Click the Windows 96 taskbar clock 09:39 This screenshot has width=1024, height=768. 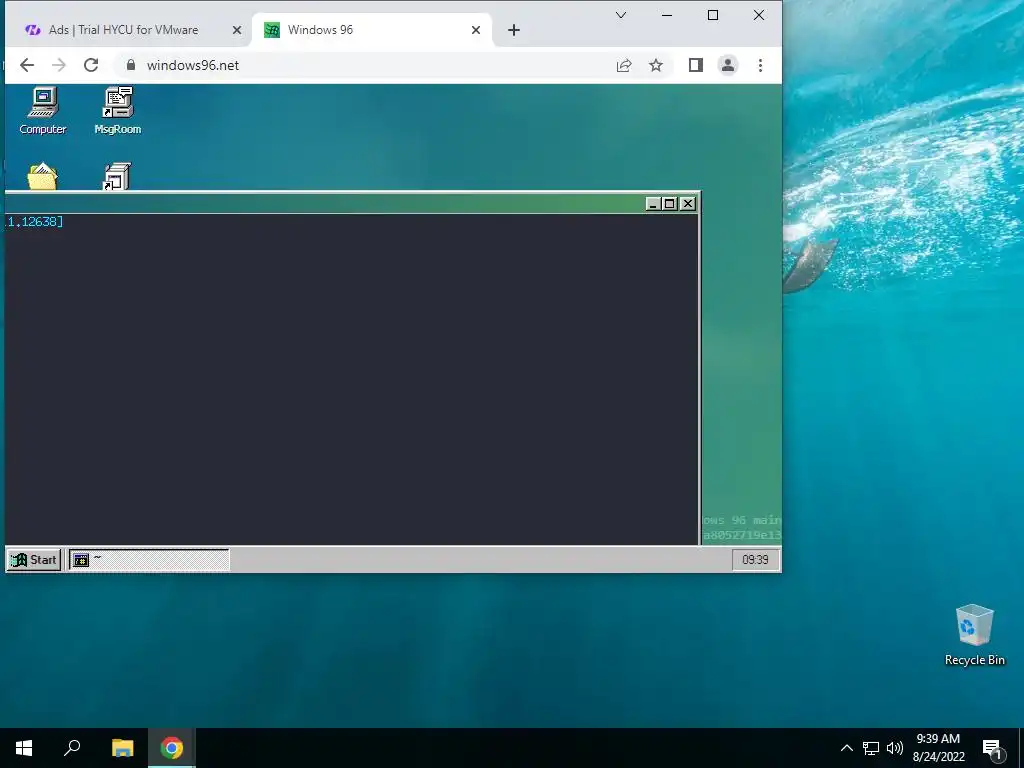(755, 560)
